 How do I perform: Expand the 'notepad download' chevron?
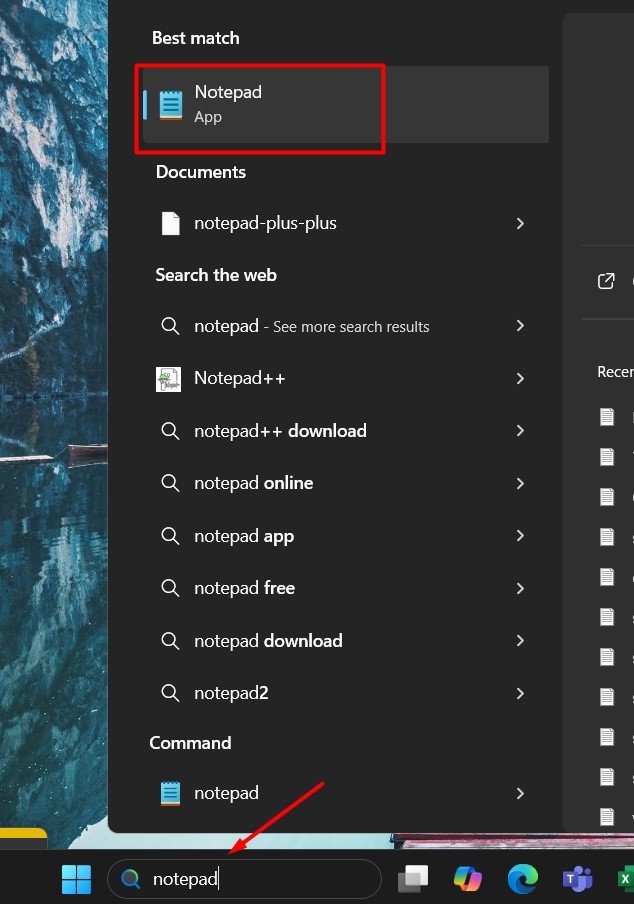click(520, 641)
